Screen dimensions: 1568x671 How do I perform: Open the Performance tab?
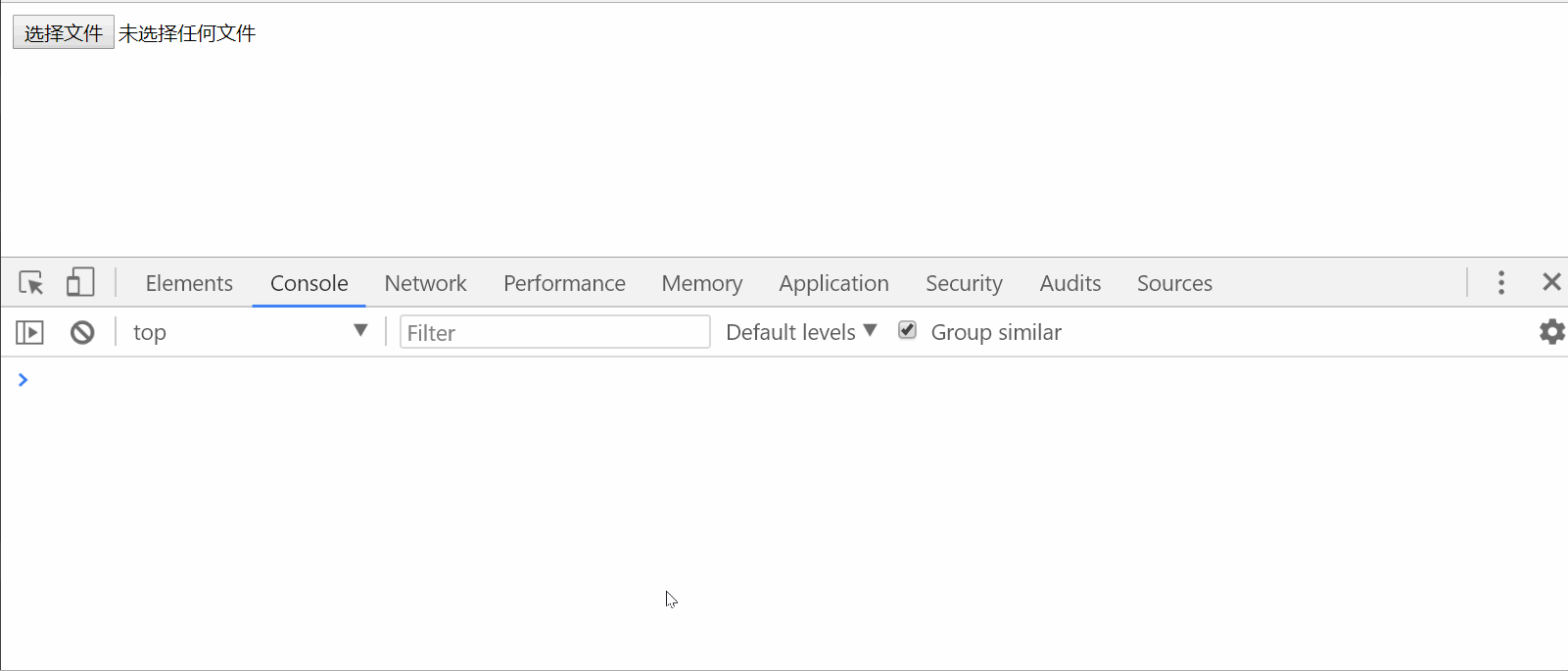564,283
